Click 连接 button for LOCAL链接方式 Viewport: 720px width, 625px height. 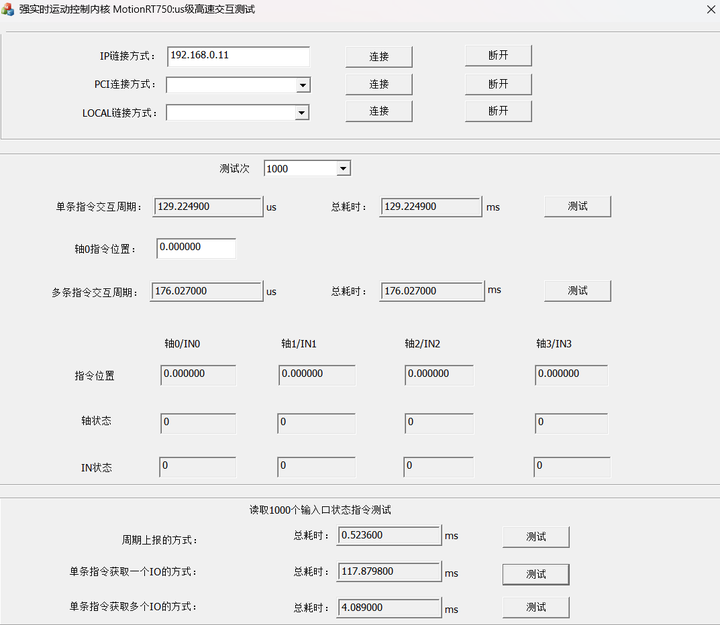pyautogui.click(x=379, y=111)
